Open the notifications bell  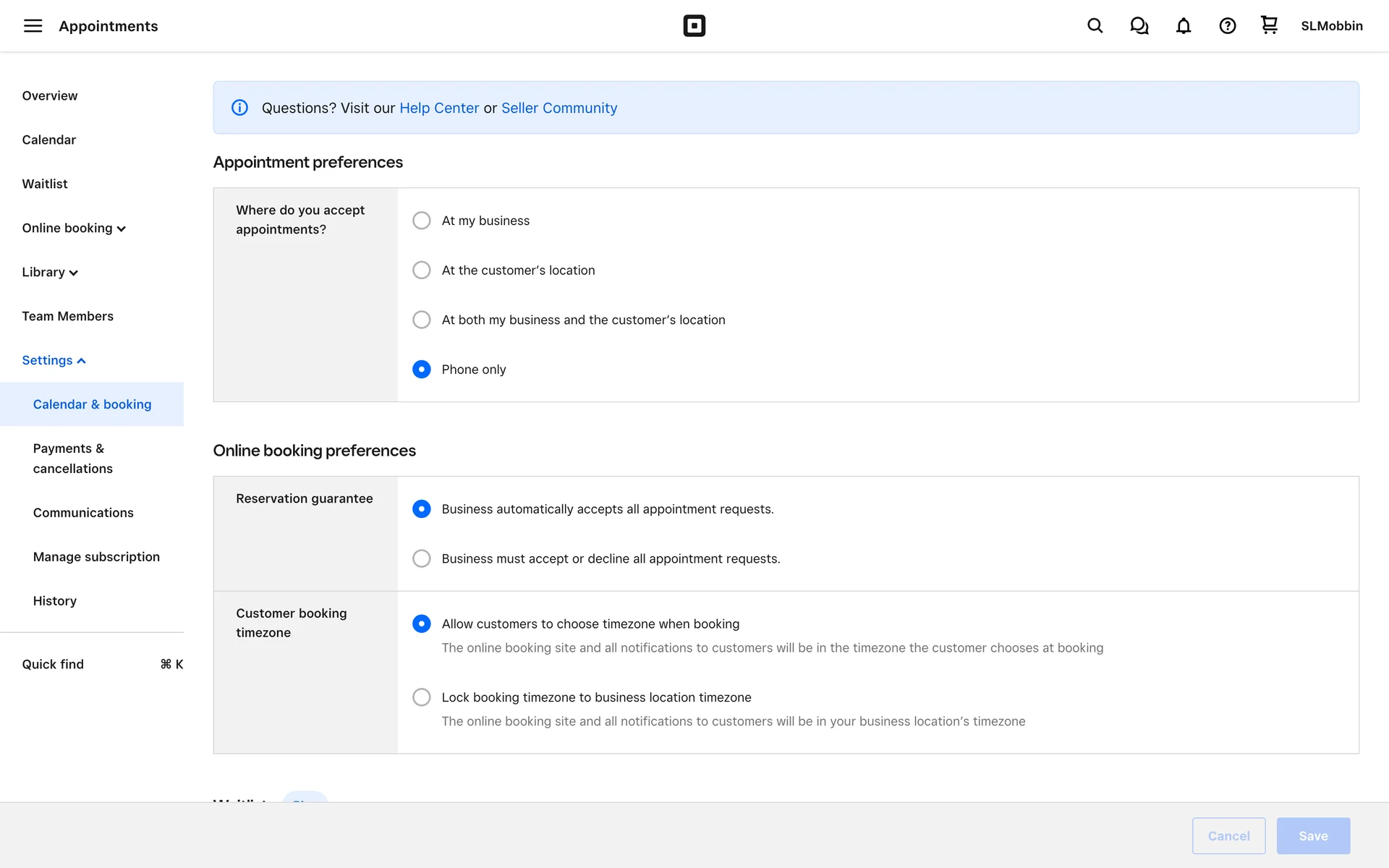(1183, 26)
